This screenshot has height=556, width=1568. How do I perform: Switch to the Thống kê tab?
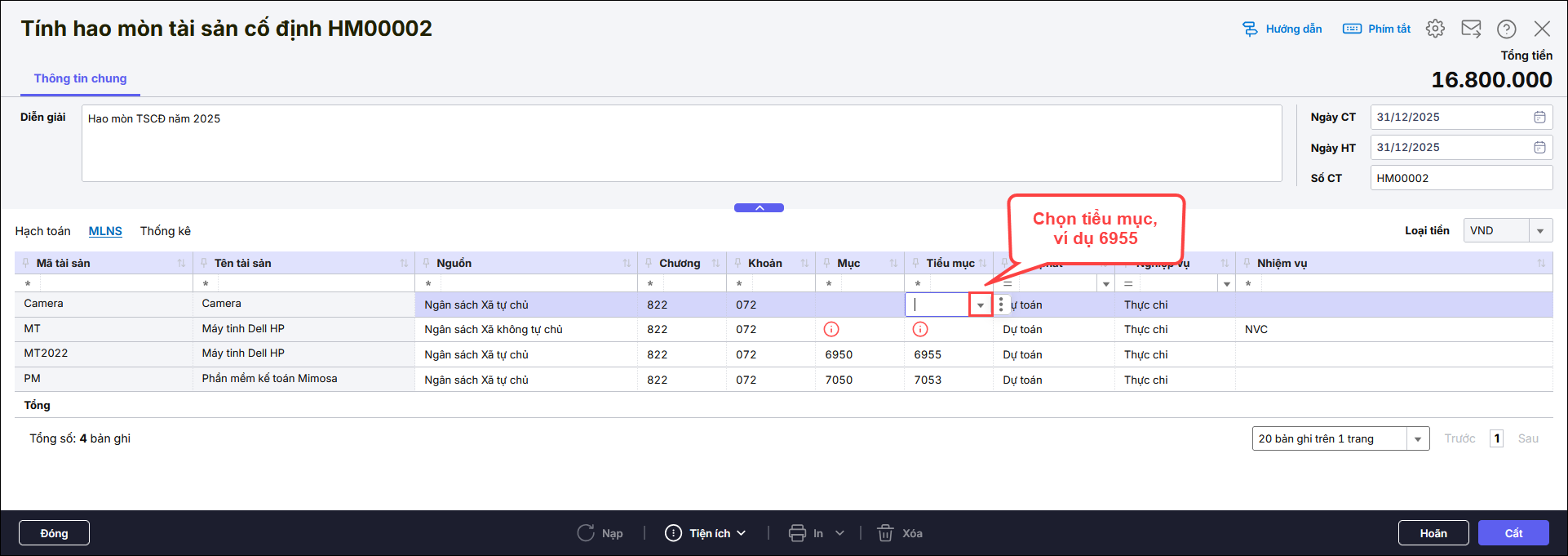pos(165,231)
